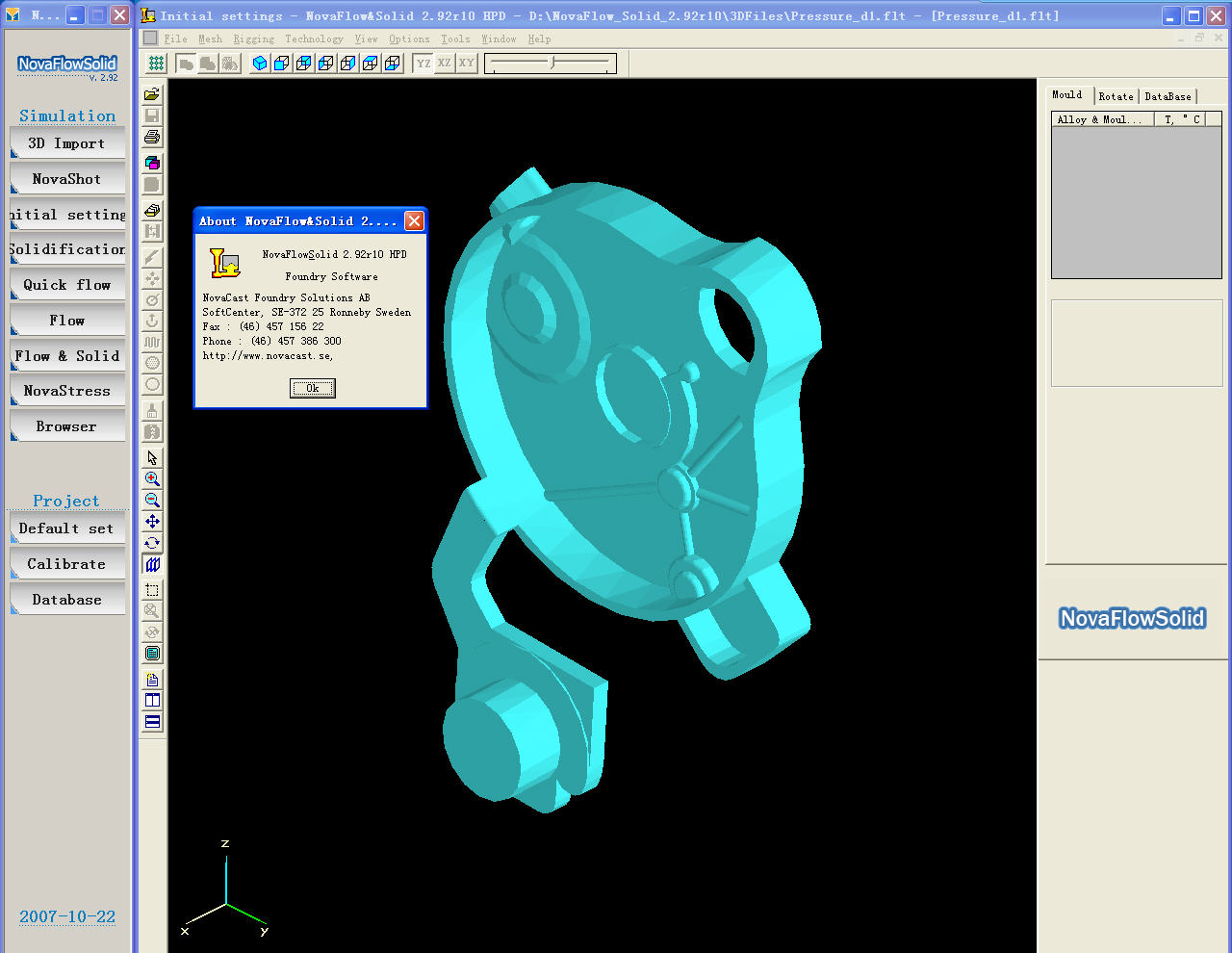1232x953 pixels.
Task: Switch to the Rotate tab
Action: coord(1116,96)
